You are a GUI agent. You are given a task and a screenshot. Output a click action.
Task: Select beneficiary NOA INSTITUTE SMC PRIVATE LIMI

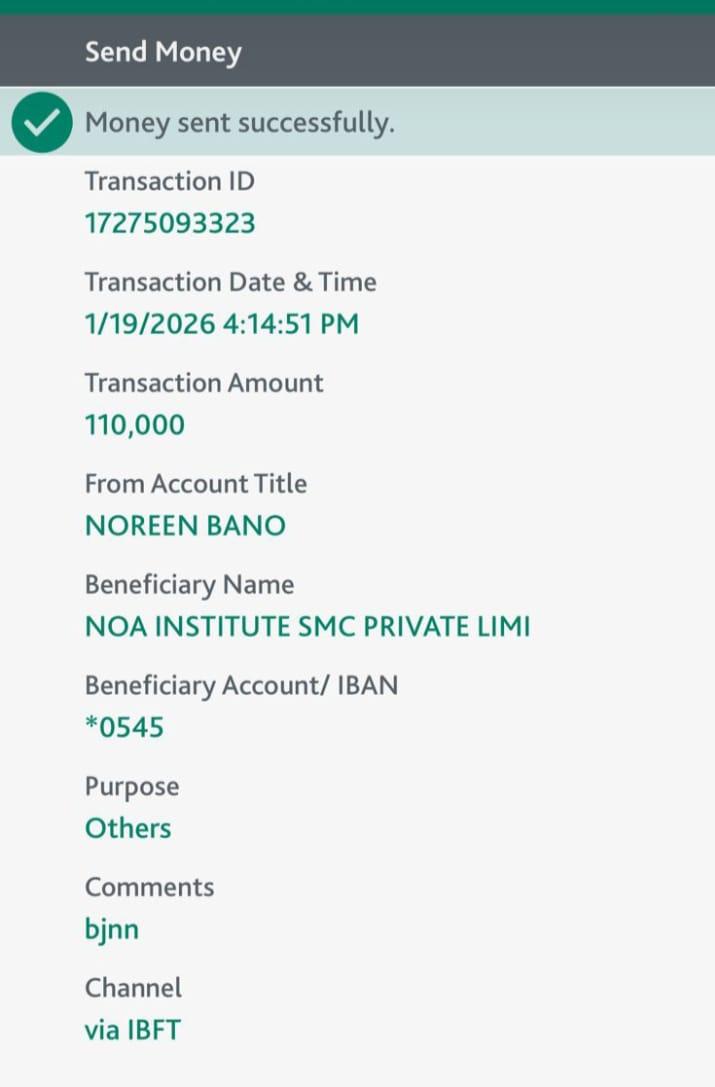(307, 627)
